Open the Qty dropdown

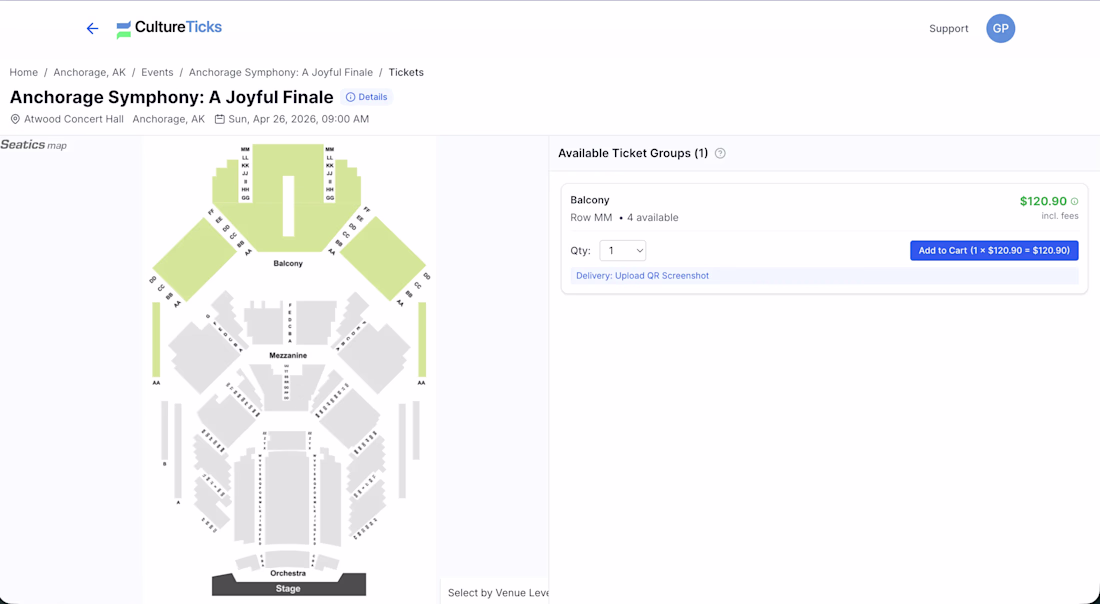623,251
